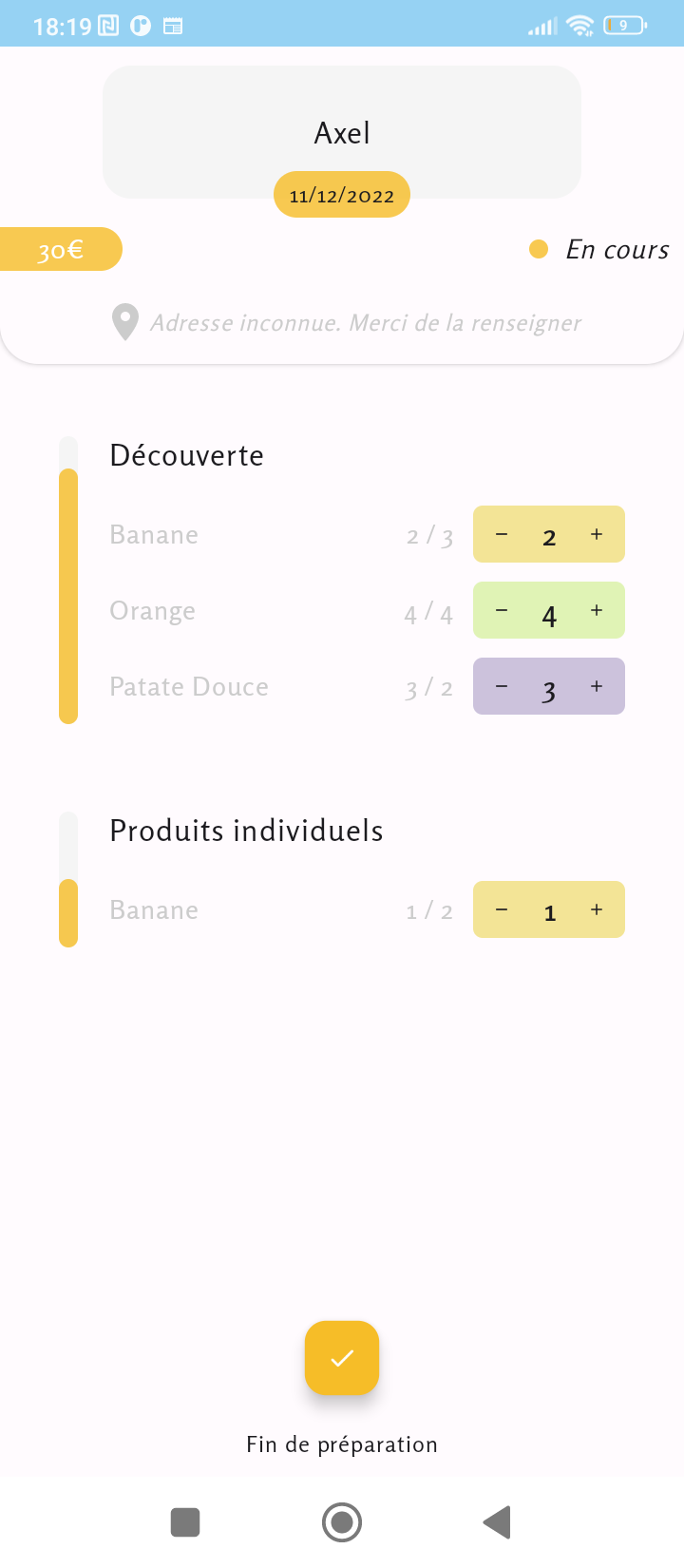Select the Axel order name card
The height and width of the screenshot is (1568, 684).
point(341,132)
